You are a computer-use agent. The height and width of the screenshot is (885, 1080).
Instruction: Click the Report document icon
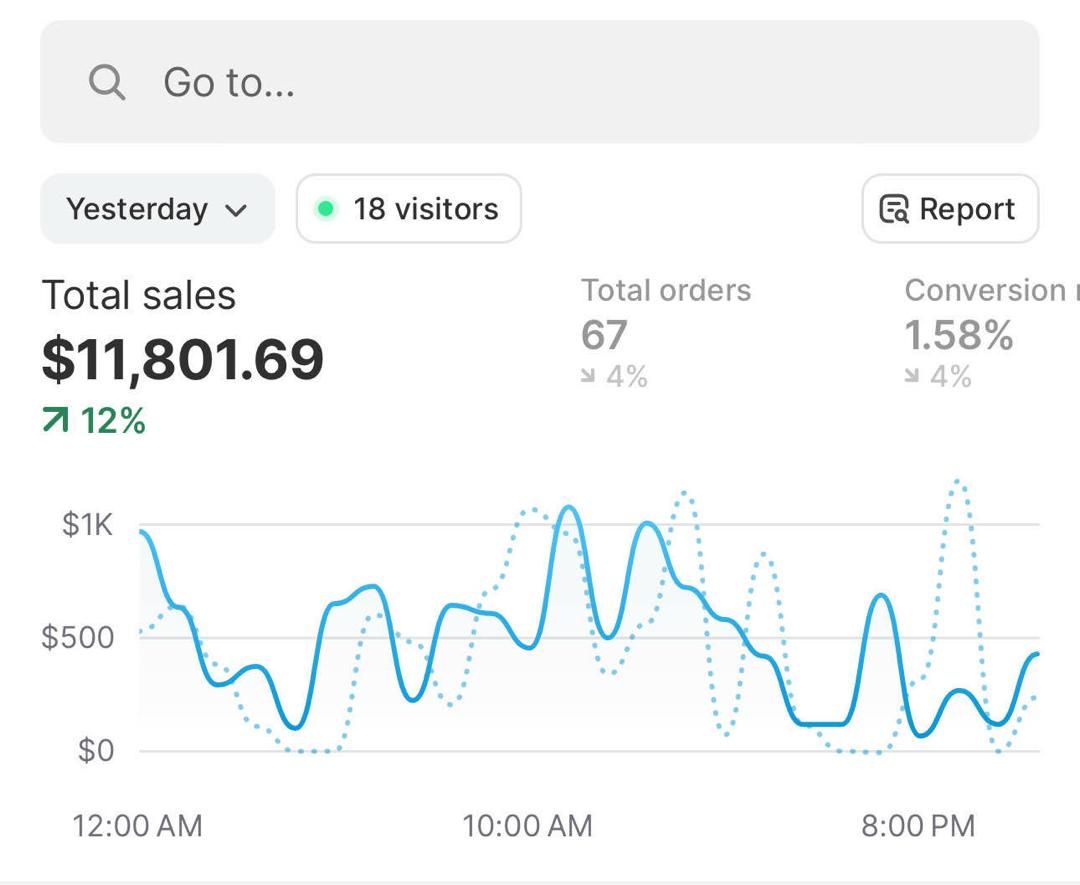(x=894, y=209)
